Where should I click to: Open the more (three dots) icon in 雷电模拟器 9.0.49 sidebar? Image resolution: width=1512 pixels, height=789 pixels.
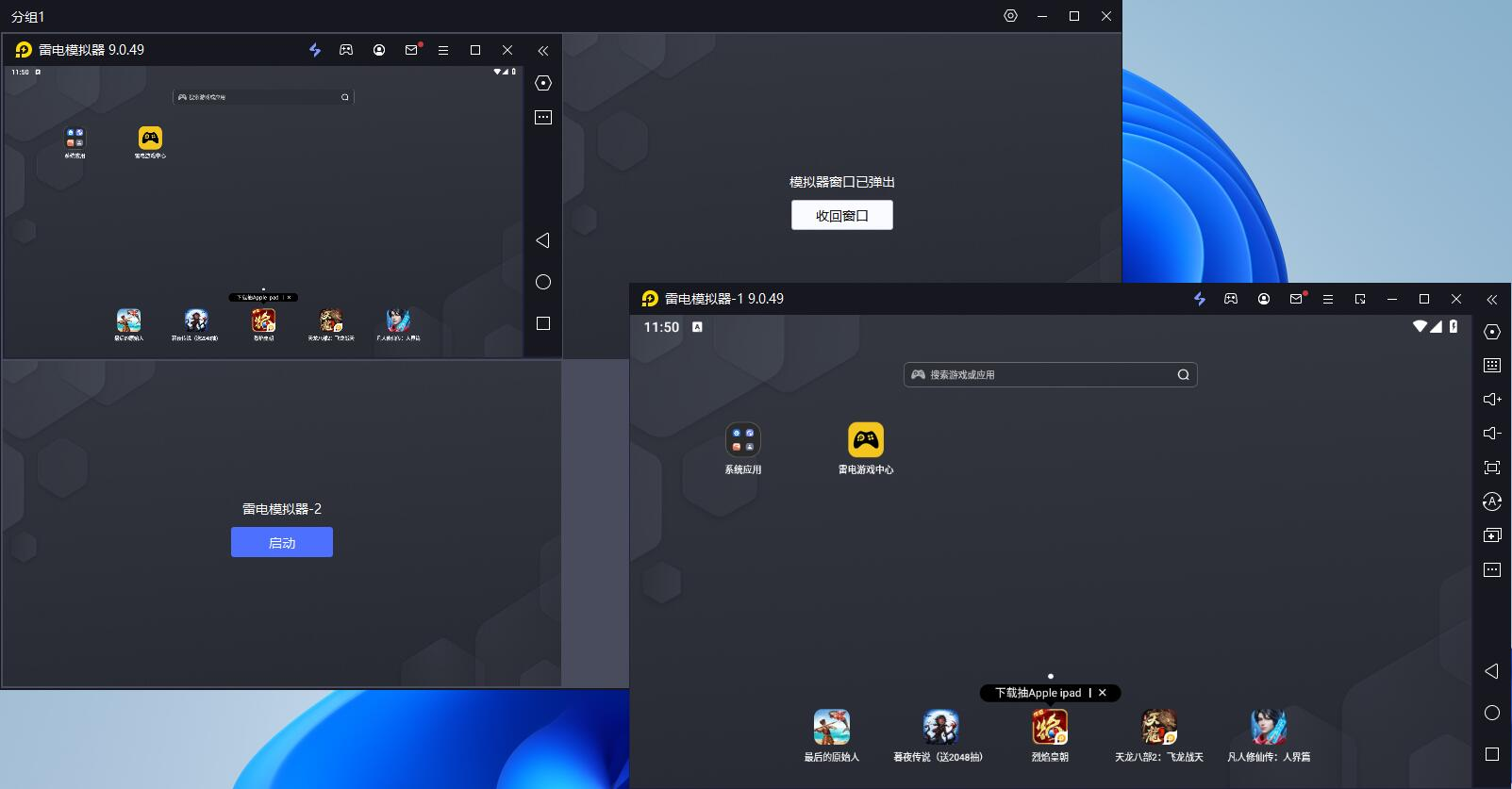coord(542,117)
